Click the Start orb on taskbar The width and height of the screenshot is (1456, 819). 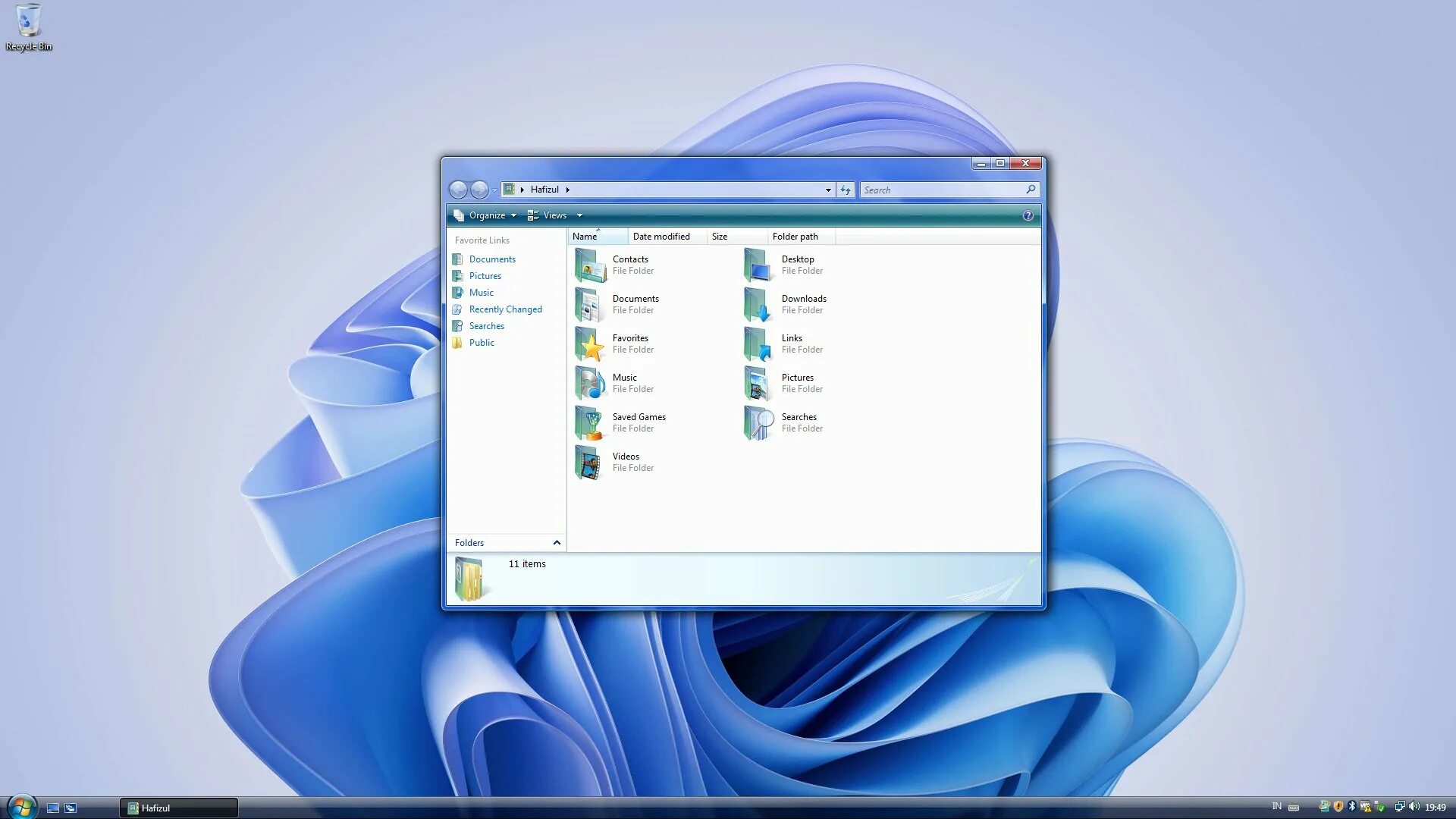[x=21, y=807]
